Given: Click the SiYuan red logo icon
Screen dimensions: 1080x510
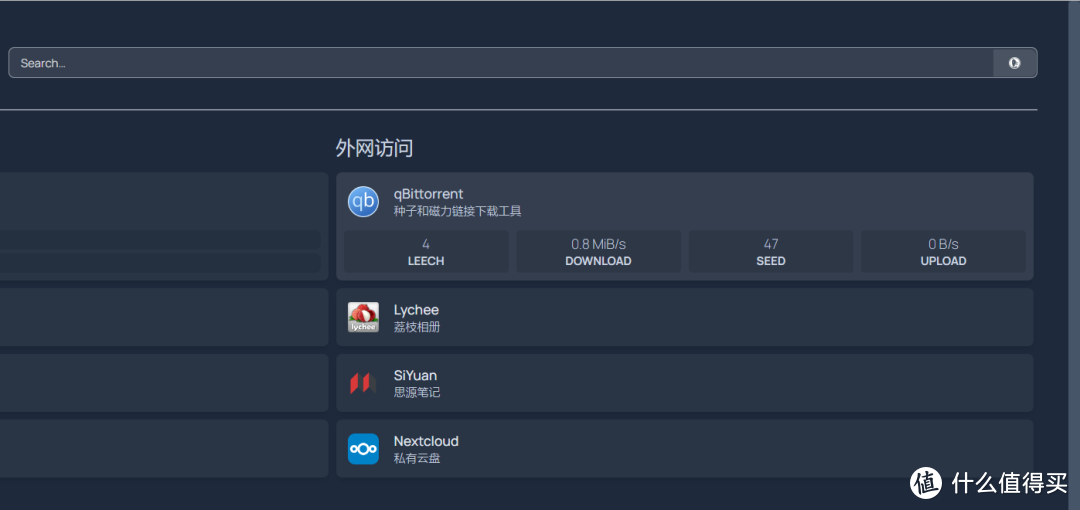Looking at the screenshot, I should (363, 383).
